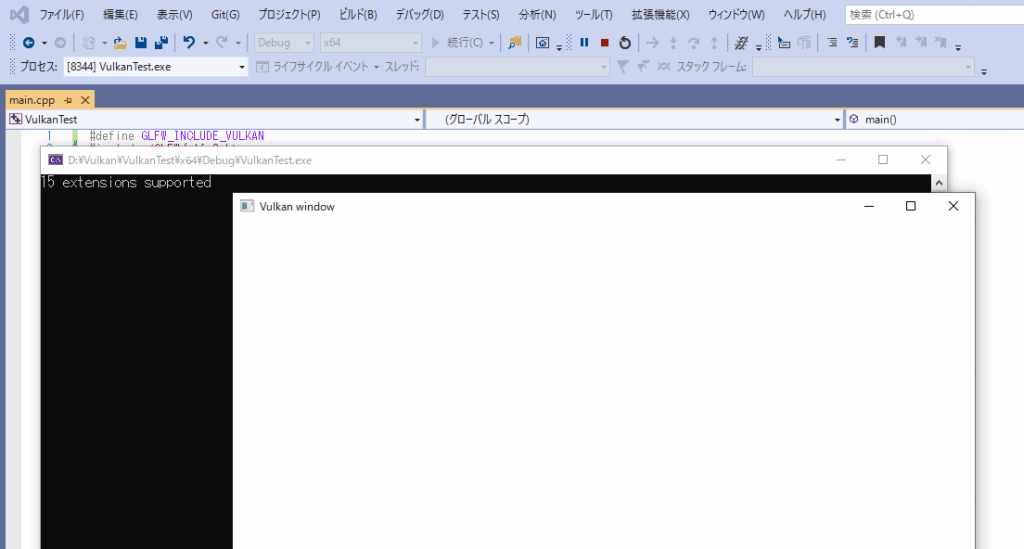Click the New Project toolbar icon
This screenshot has height=549, width=1024.
point(89,42)
